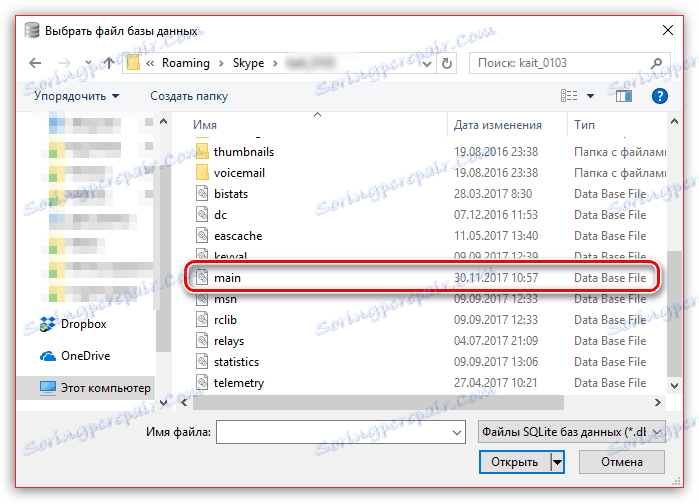The height and width of the screenshot is (503, 699).
Task: Click the dc file icon
Action: (202, 214)
